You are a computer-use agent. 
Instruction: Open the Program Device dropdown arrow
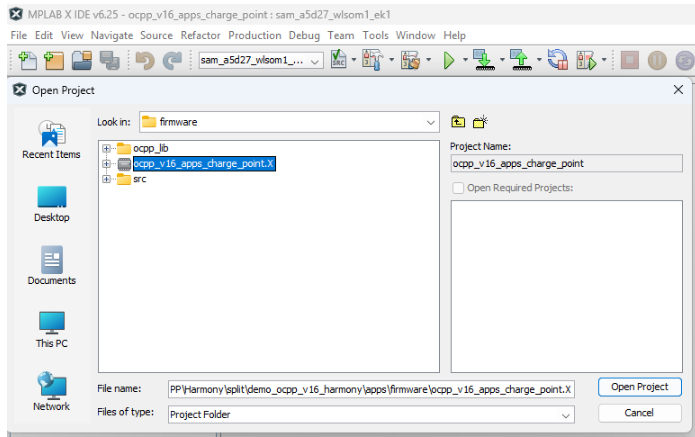point(502,59)
